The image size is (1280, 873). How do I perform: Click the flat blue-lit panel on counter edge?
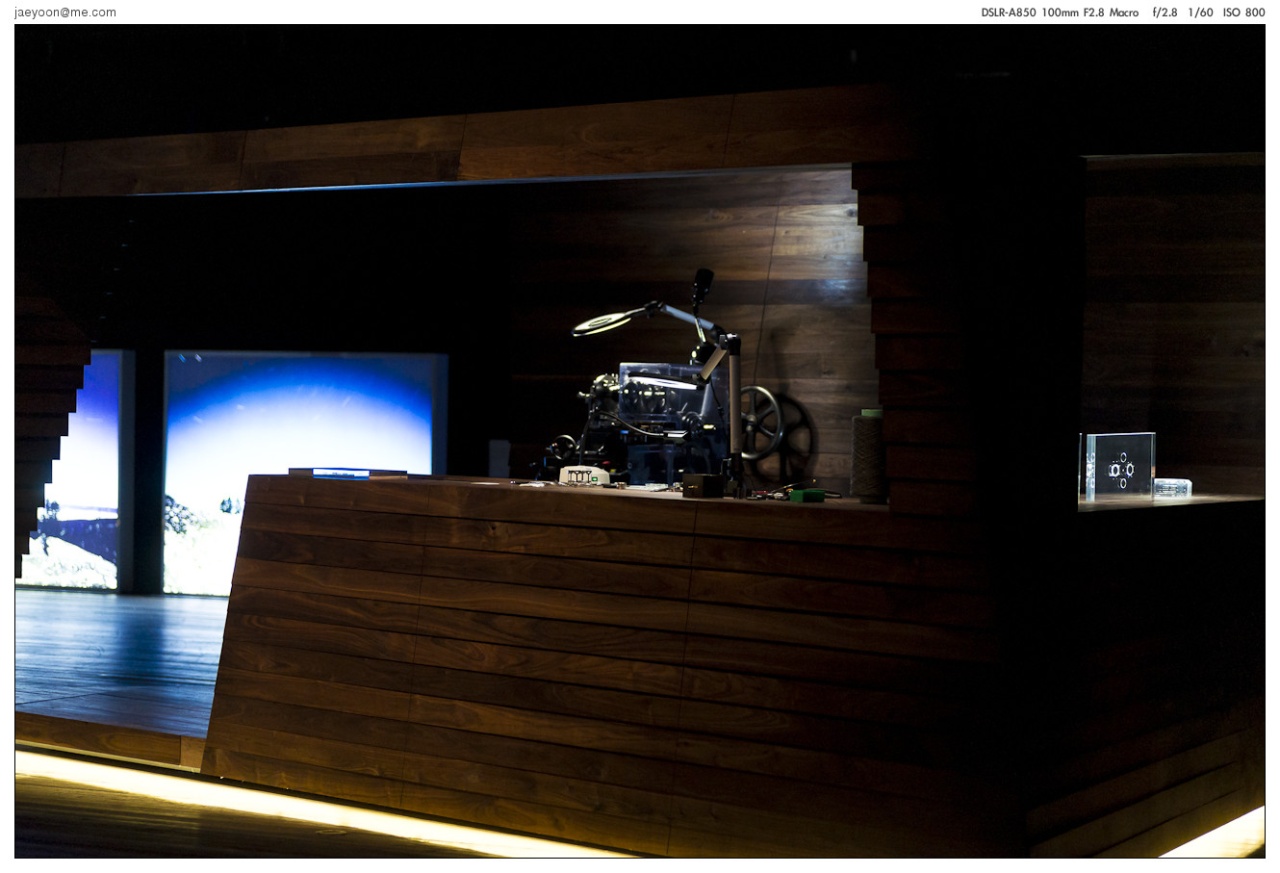(347, 472)
